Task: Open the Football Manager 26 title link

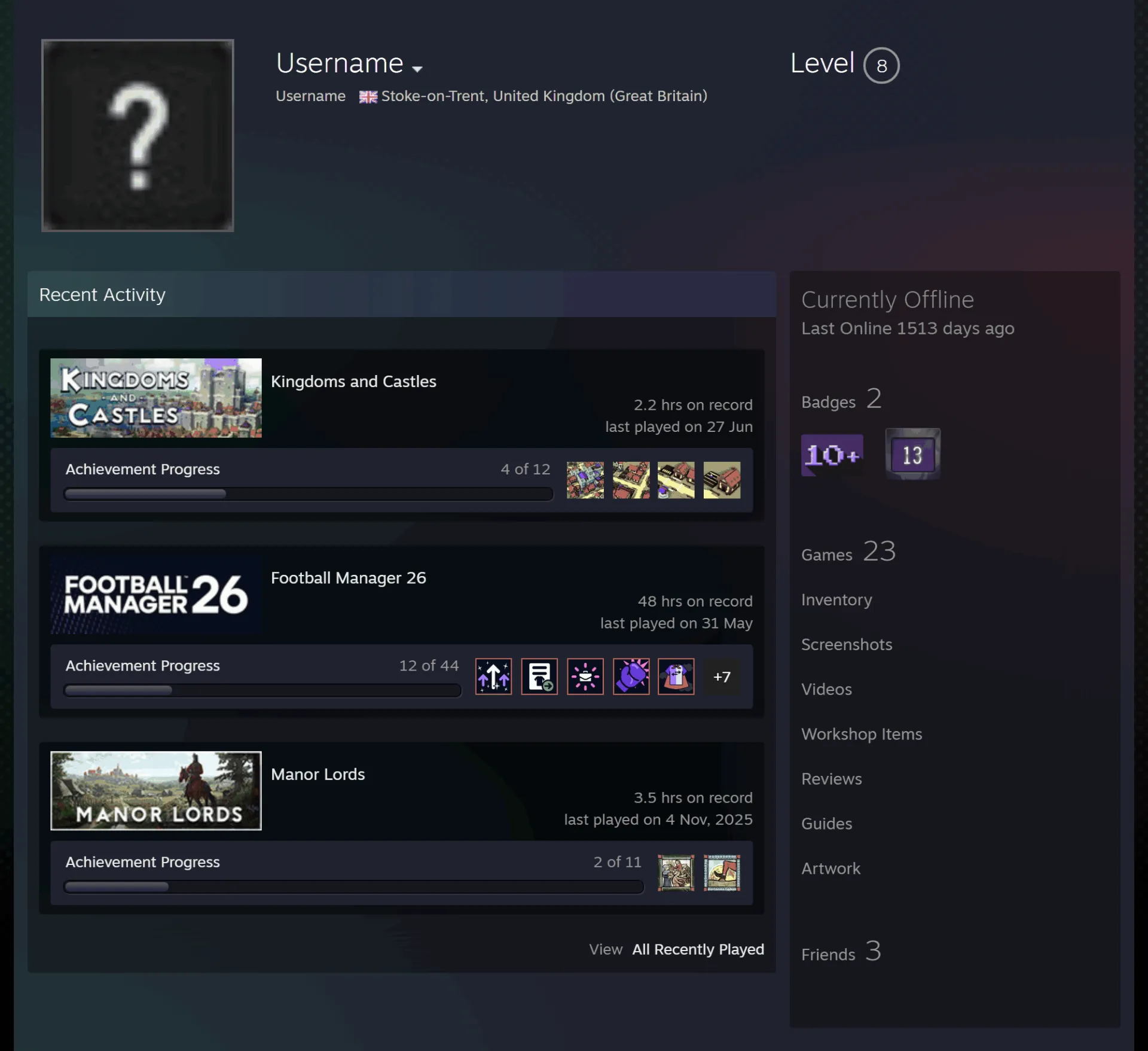Action: pyautogui.click(x=349, y=578)
